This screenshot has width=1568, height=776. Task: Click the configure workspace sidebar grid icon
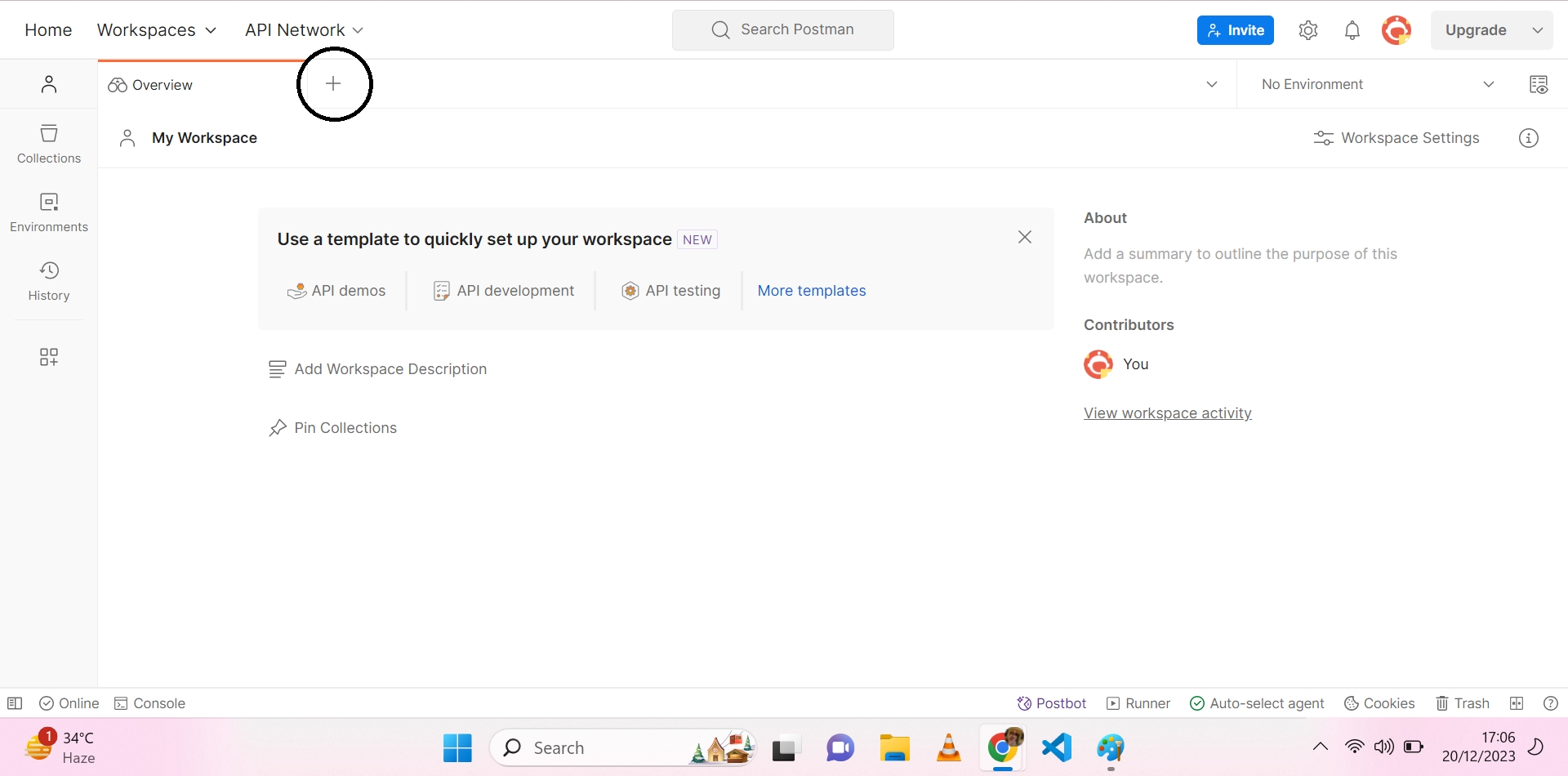(49, 357)
